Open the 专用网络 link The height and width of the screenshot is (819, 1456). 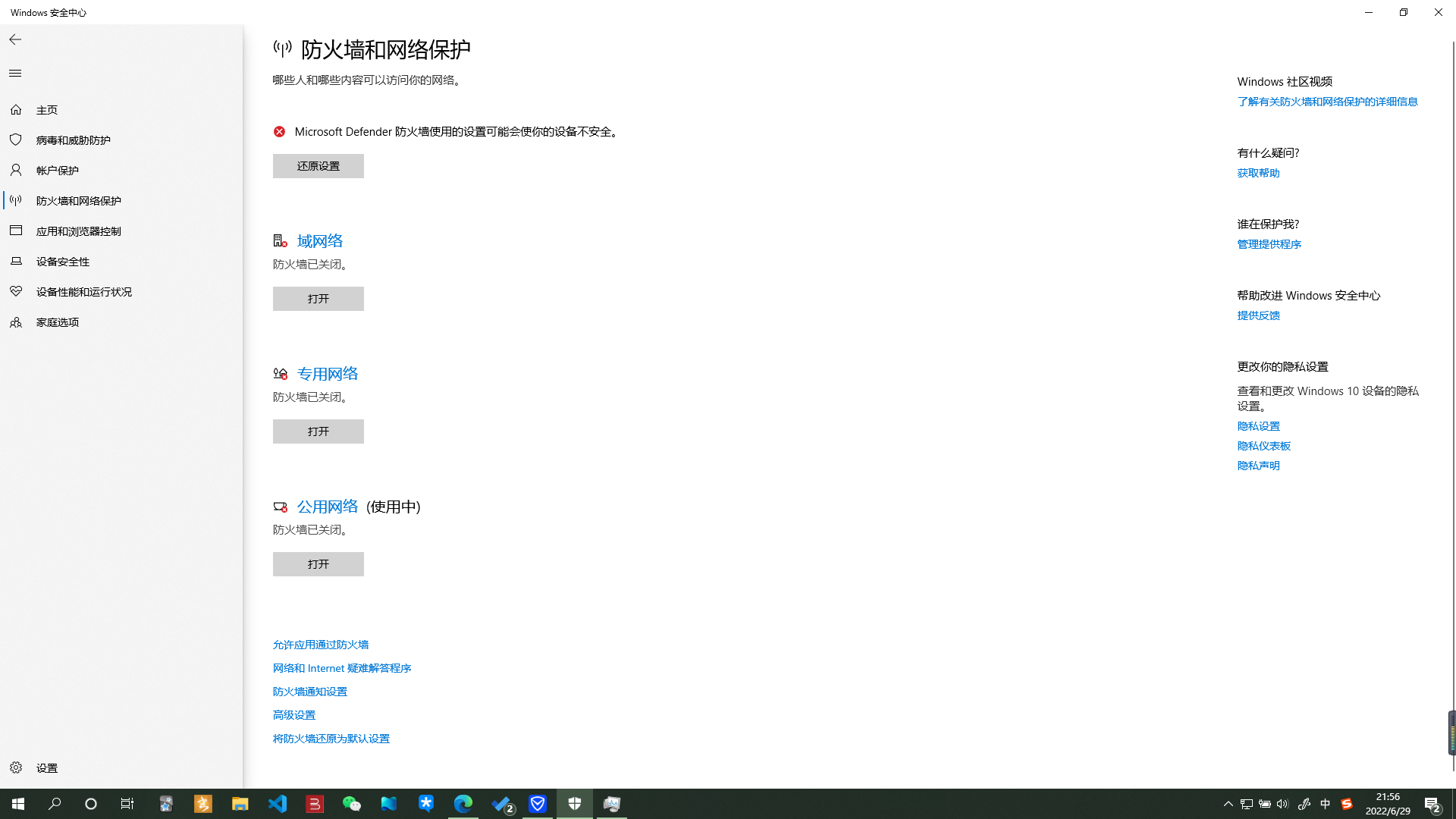point(328,374)
